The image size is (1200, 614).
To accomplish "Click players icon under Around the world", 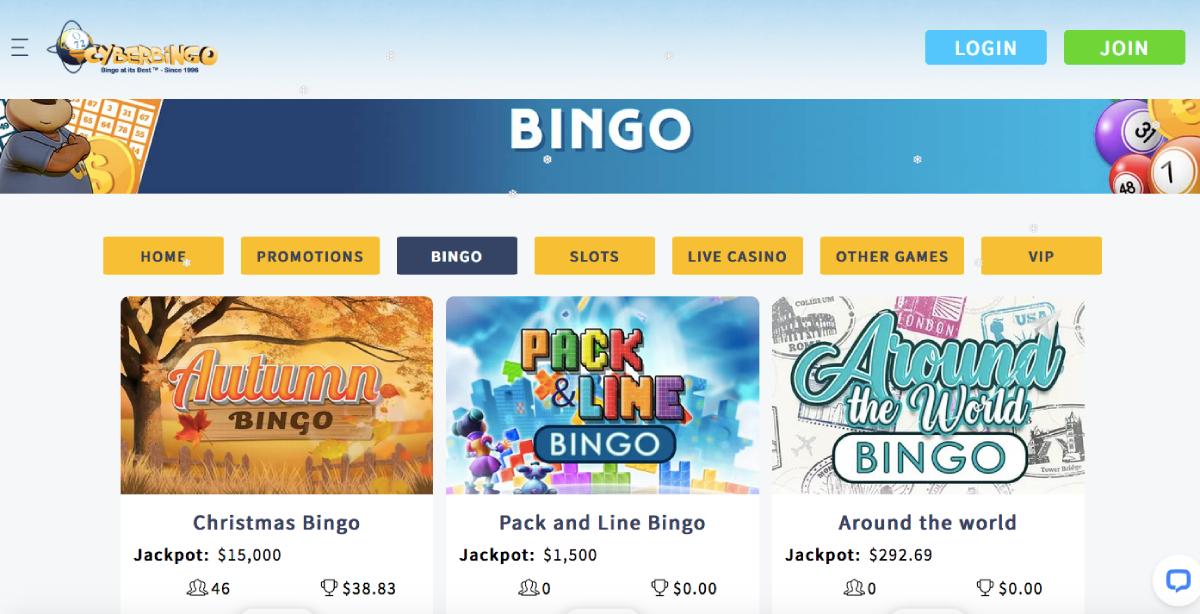I will tap(854, 588).
